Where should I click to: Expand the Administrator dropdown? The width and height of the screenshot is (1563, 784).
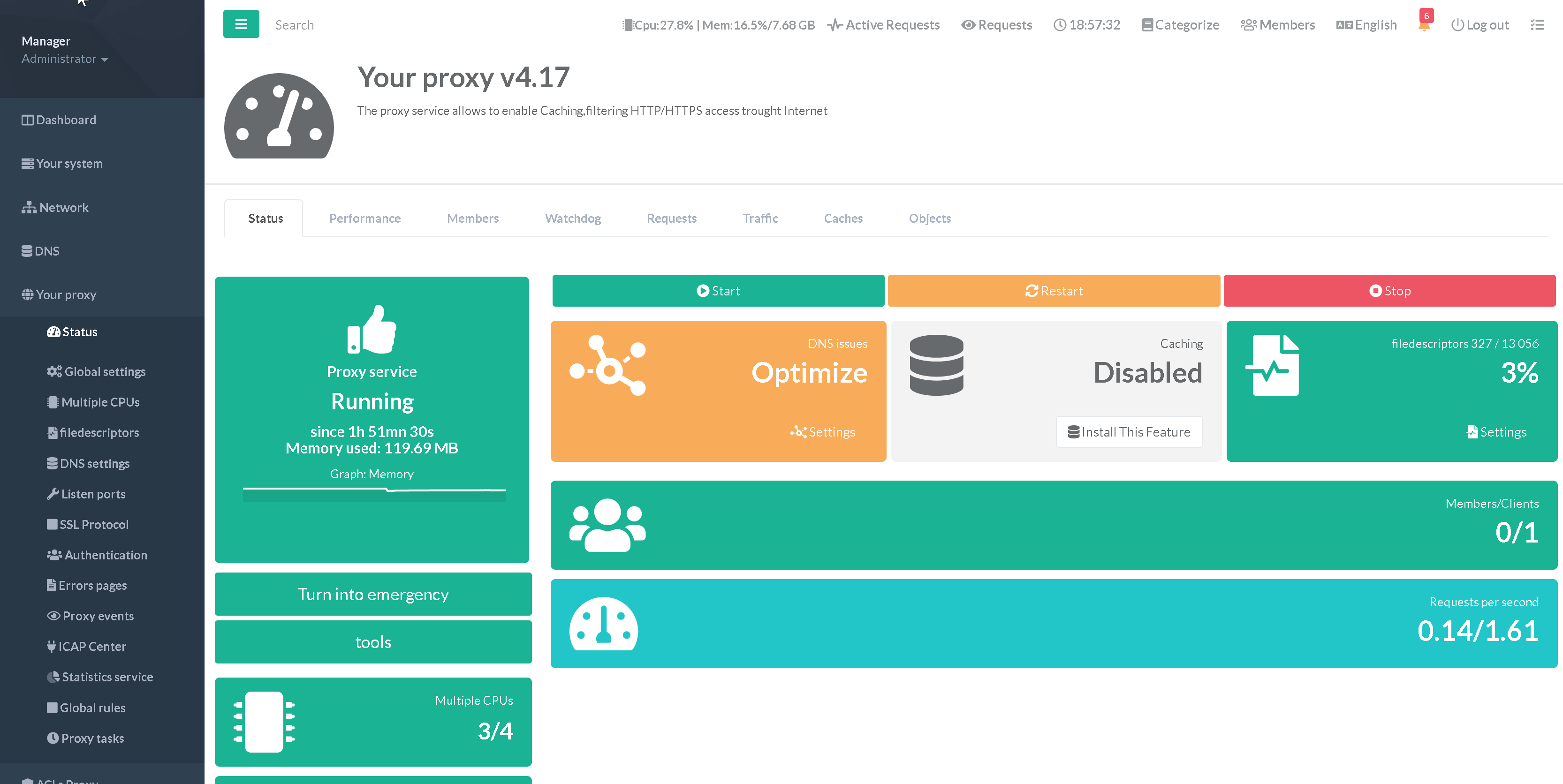pyautogui.click(x=65, y=59)
